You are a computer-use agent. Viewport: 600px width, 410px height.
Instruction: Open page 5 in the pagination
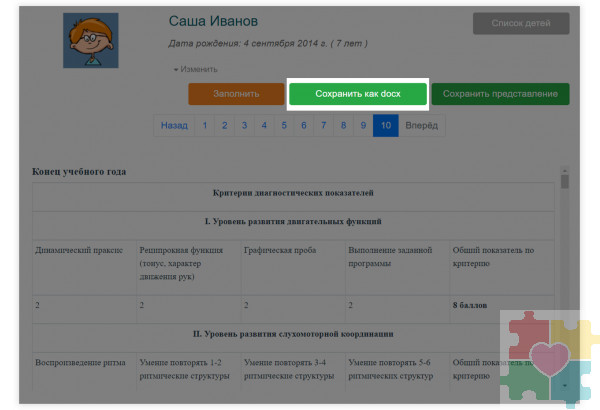pos(284,126)
